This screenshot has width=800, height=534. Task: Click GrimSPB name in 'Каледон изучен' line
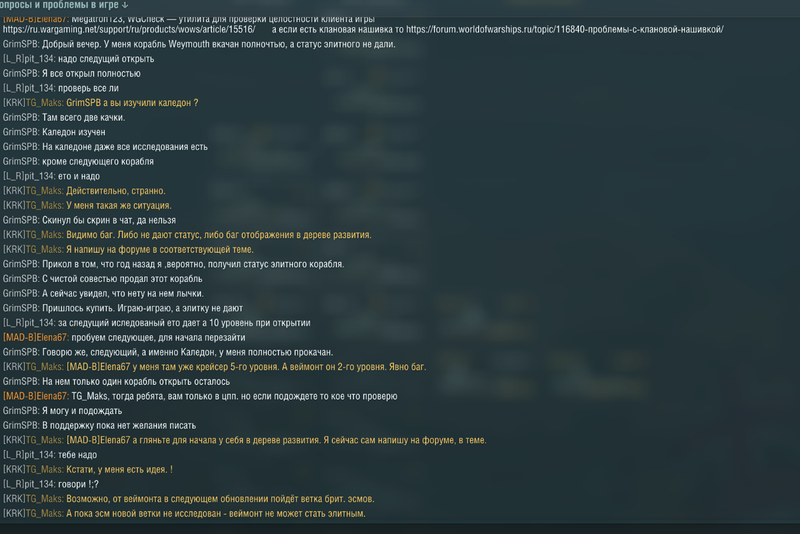pos(20,132)
